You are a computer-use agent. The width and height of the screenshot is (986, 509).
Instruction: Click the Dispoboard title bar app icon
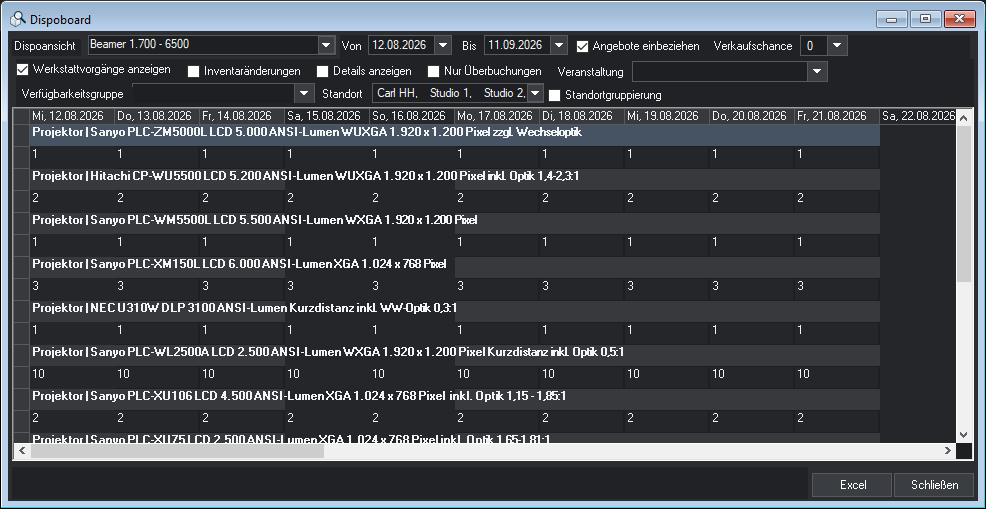[x=18, y=20]
